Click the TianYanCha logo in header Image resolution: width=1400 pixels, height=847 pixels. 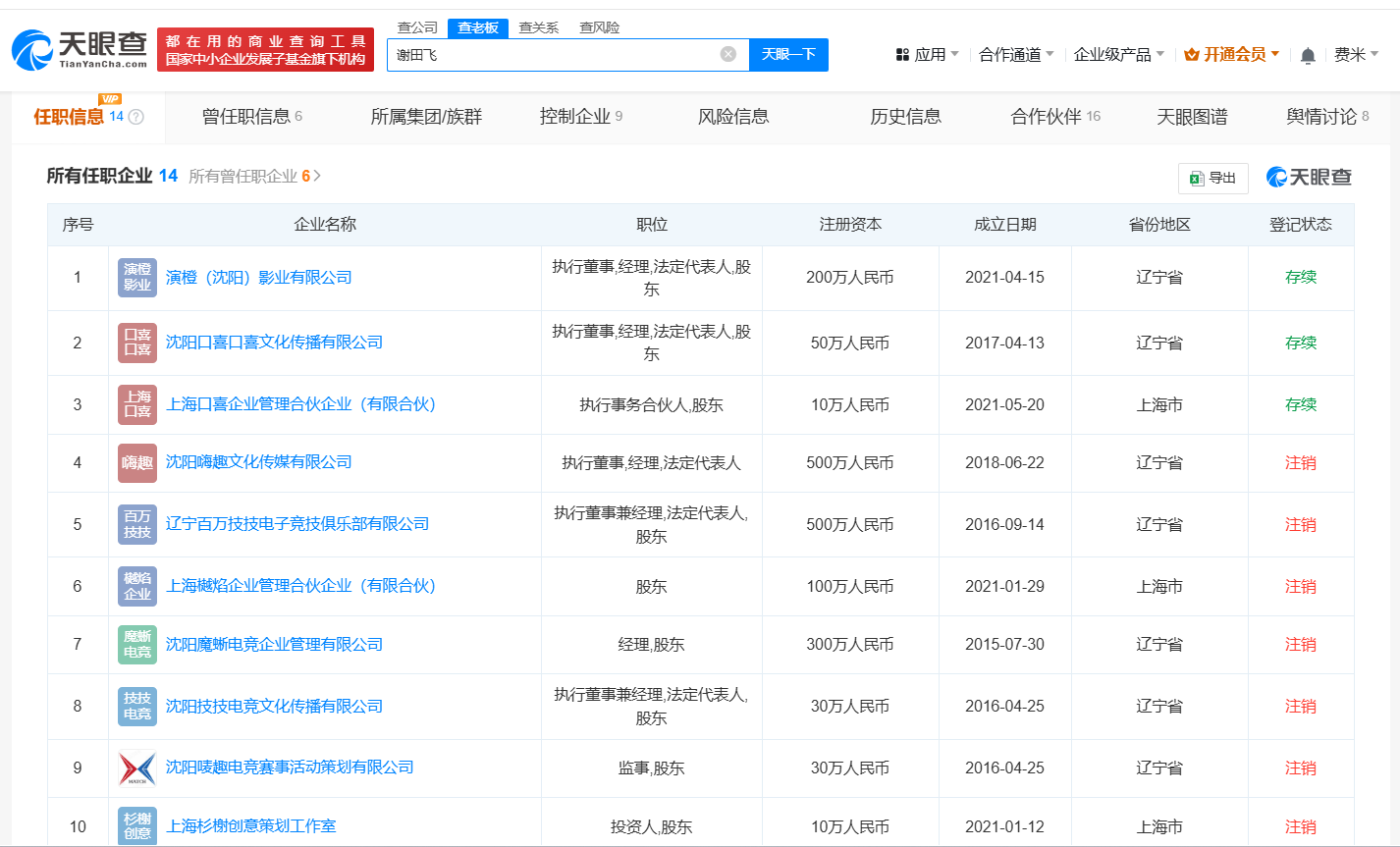(80, 49)
